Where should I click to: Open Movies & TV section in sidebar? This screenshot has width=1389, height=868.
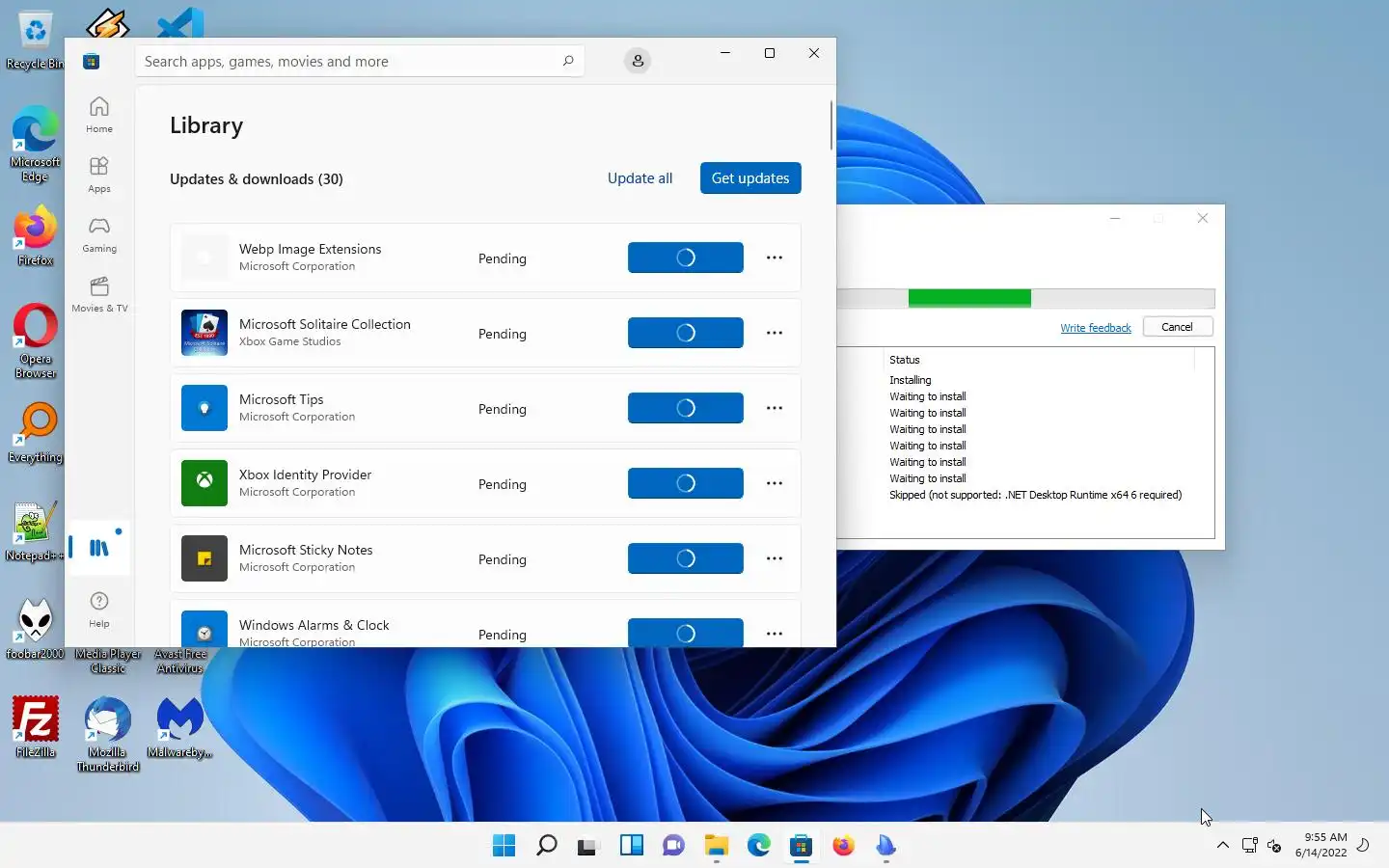99,294
